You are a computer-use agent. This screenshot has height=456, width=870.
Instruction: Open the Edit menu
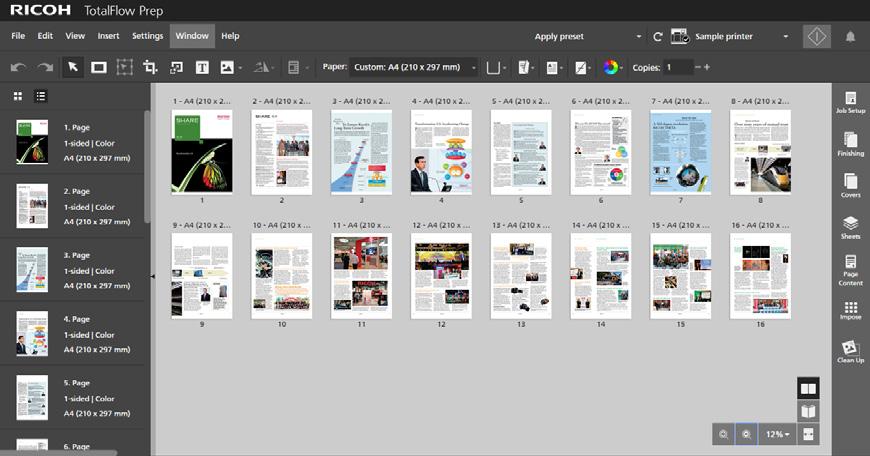click(45, 36)
